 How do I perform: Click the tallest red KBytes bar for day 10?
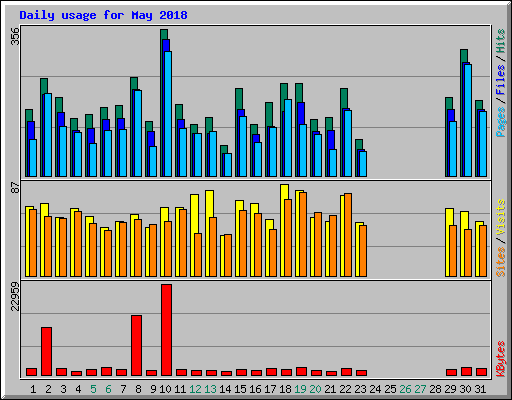click(x=166, y=330)
